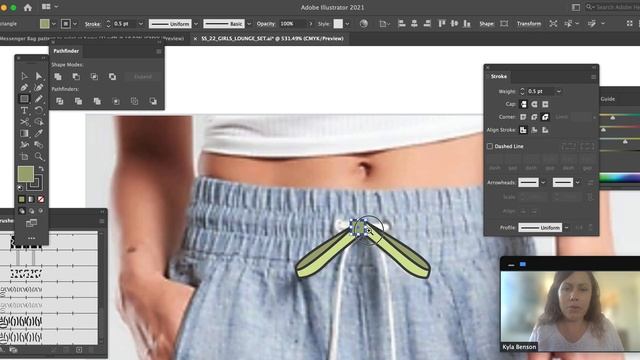Select the Type tool
This screenshot has width=640, height=360.
pyautogui.click(x=24, y=110)
